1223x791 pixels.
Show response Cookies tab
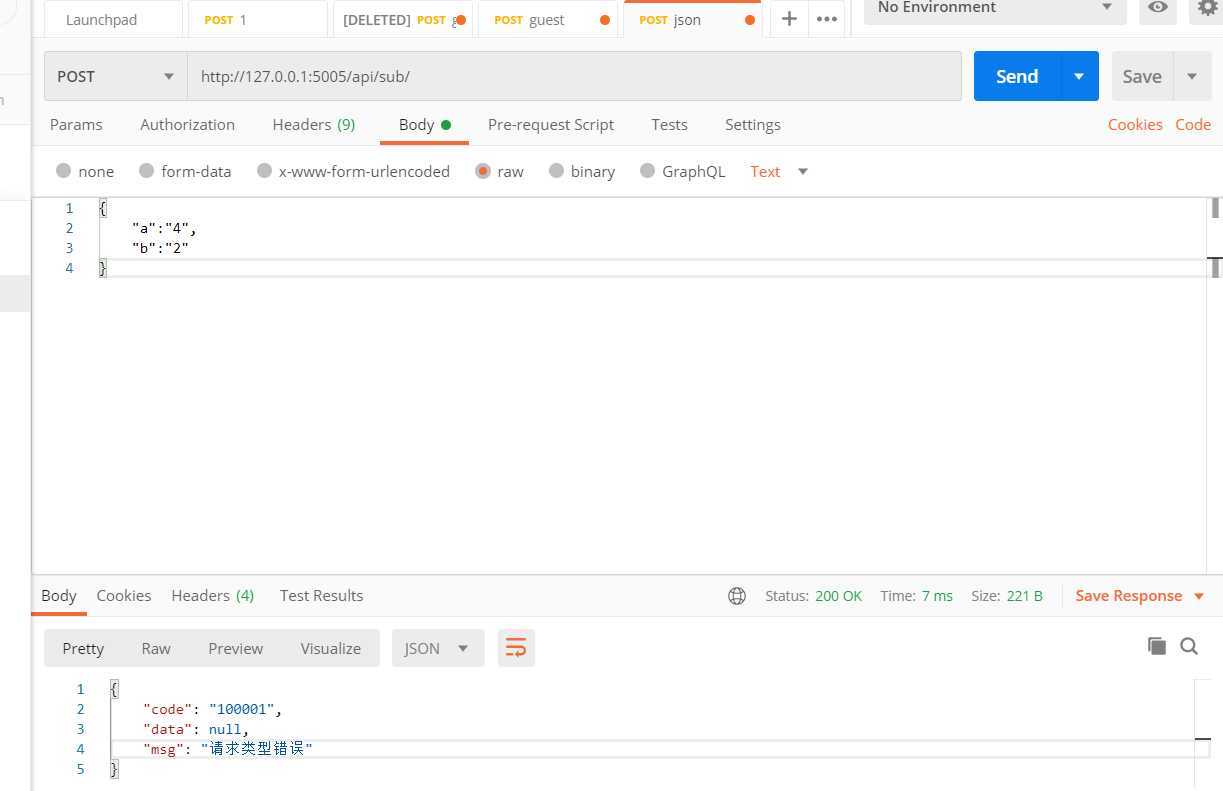(x=124, y=596)
